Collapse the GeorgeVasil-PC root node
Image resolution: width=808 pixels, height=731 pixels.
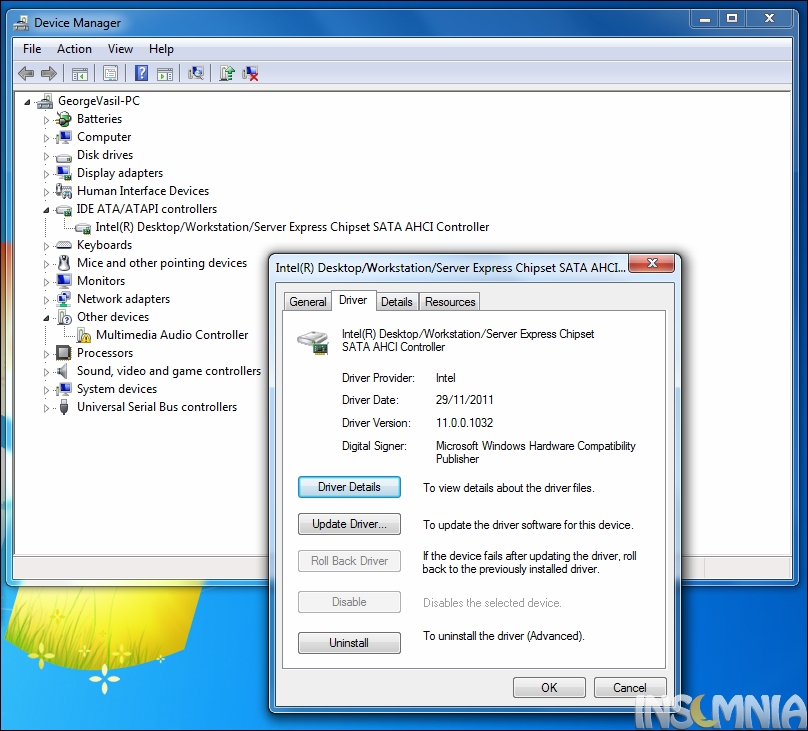click(27, 102)
